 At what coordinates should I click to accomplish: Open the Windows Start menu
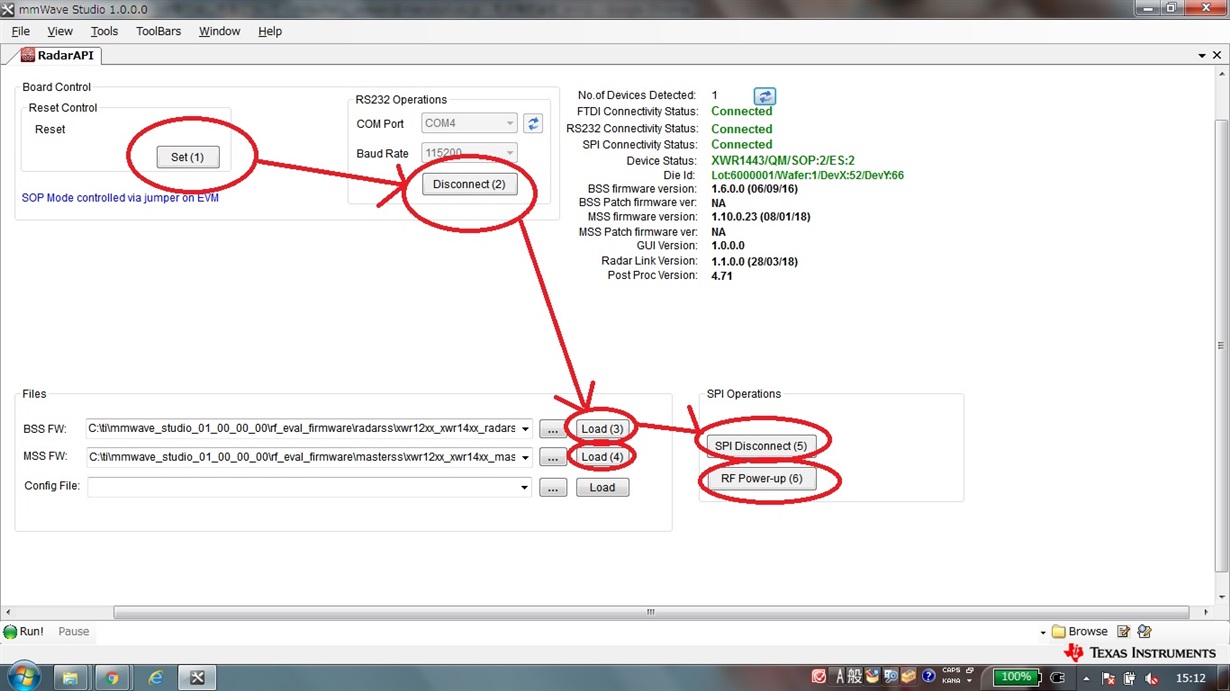pos(22,677)
